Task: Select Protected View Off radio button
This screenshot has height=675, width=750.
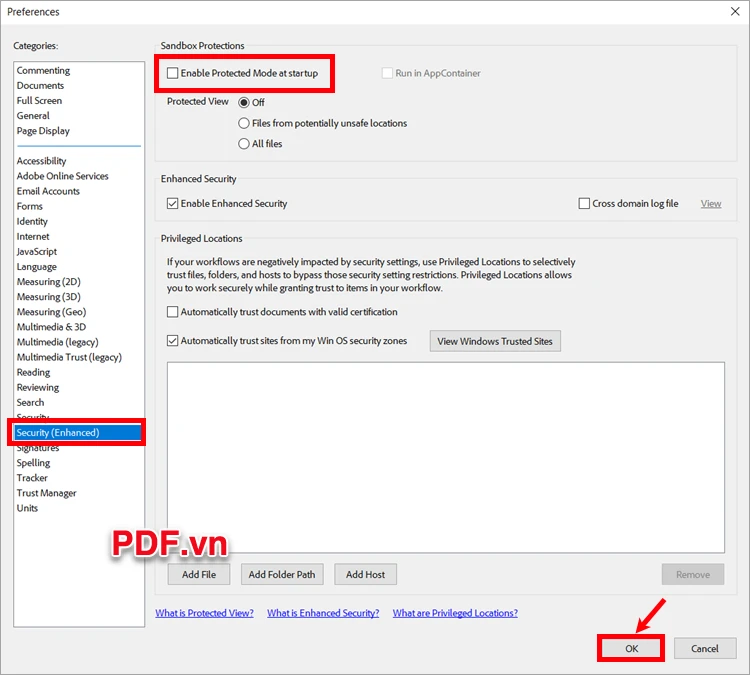Action: tap(244, 102)
